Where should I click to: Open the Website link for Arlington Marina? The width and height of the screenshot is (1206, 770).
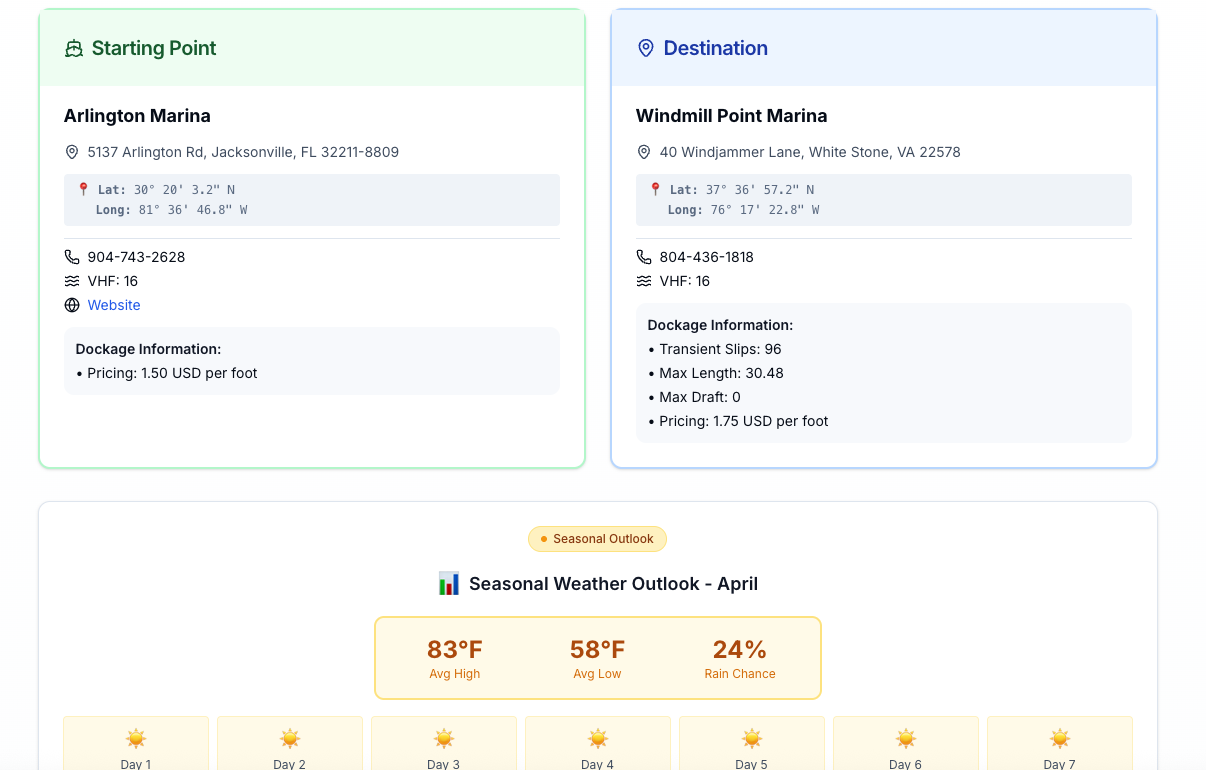click(x=113, y=305)
